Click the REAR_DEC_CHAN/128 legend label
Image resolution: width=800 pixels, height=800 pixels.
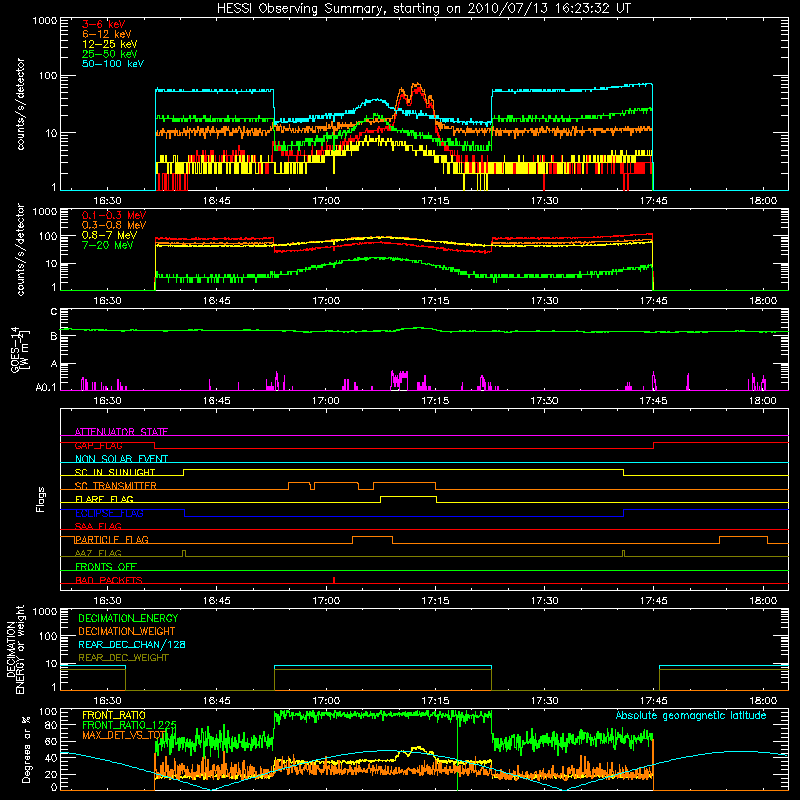point(132,644)
